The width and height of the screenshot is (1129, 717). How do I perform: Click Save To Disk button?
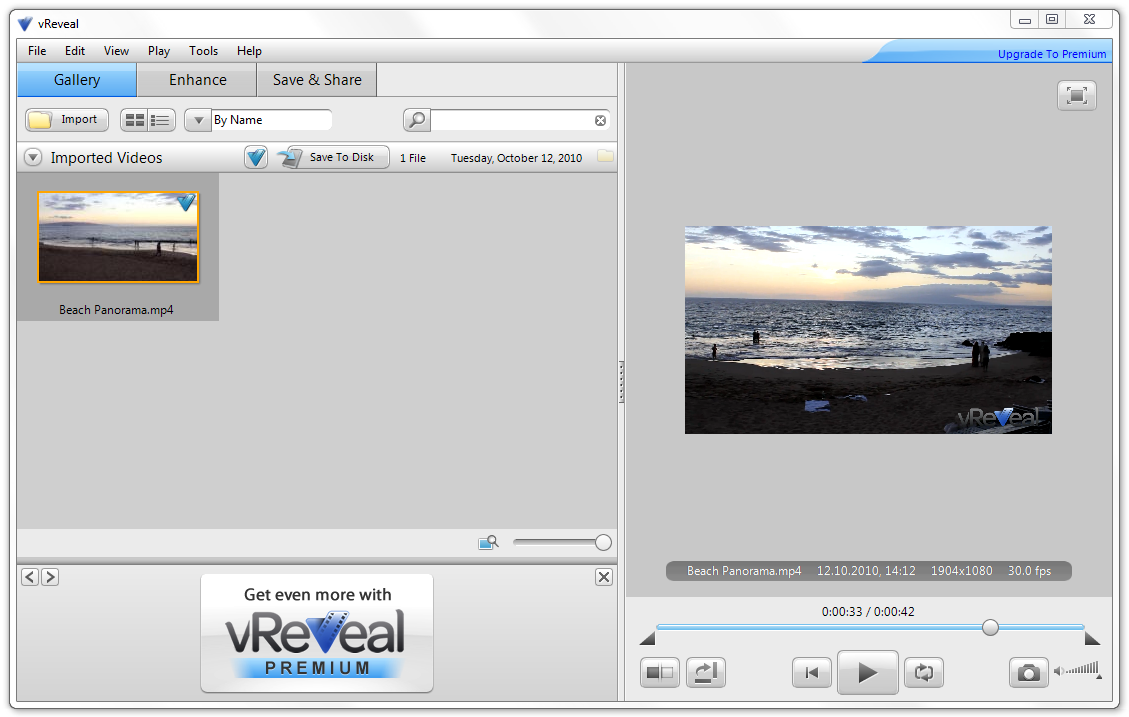tap(333, 157)
